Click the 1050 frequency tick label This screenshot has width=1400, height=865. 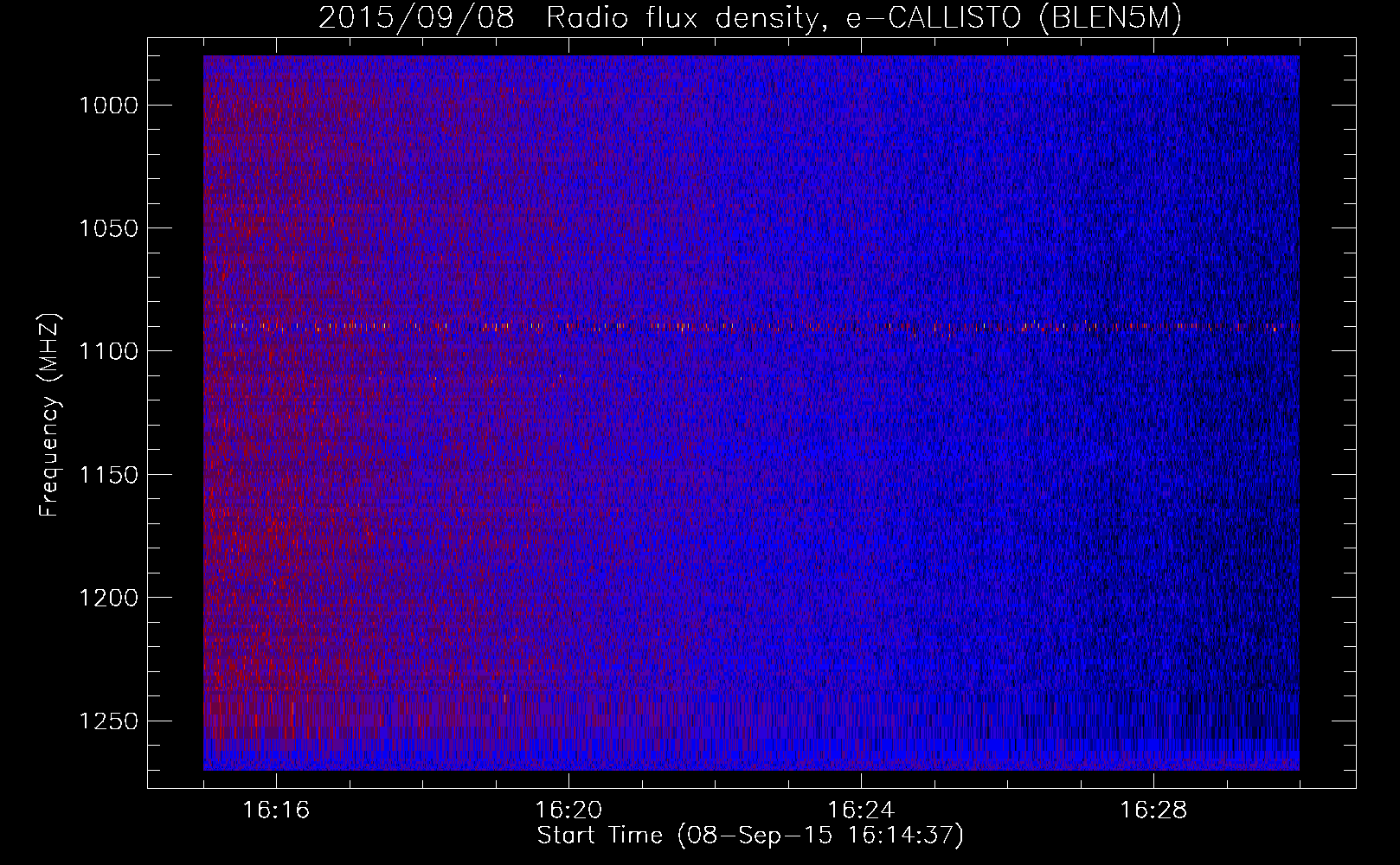pyautogui.click(x=109, y=228)
